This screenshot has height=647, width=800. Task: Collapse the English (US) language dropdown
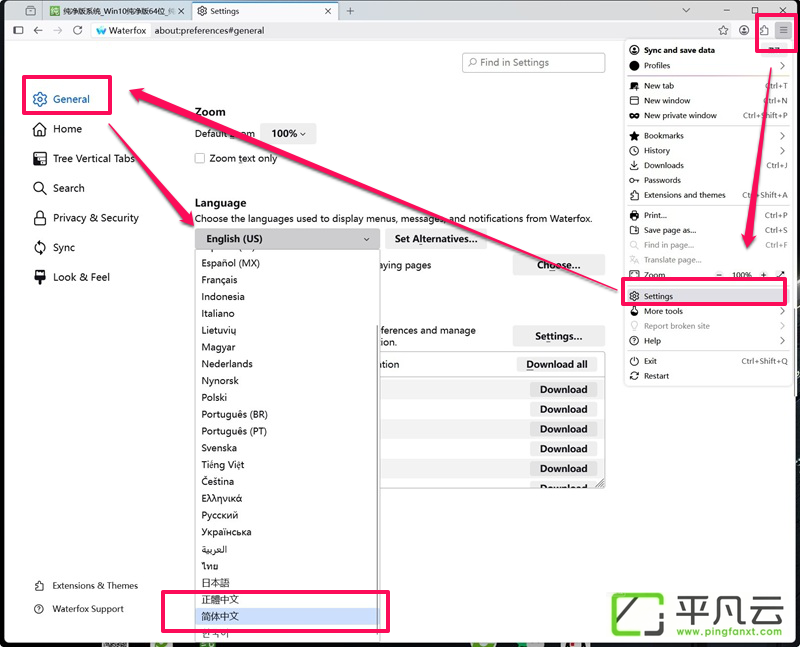click(287, 239)
